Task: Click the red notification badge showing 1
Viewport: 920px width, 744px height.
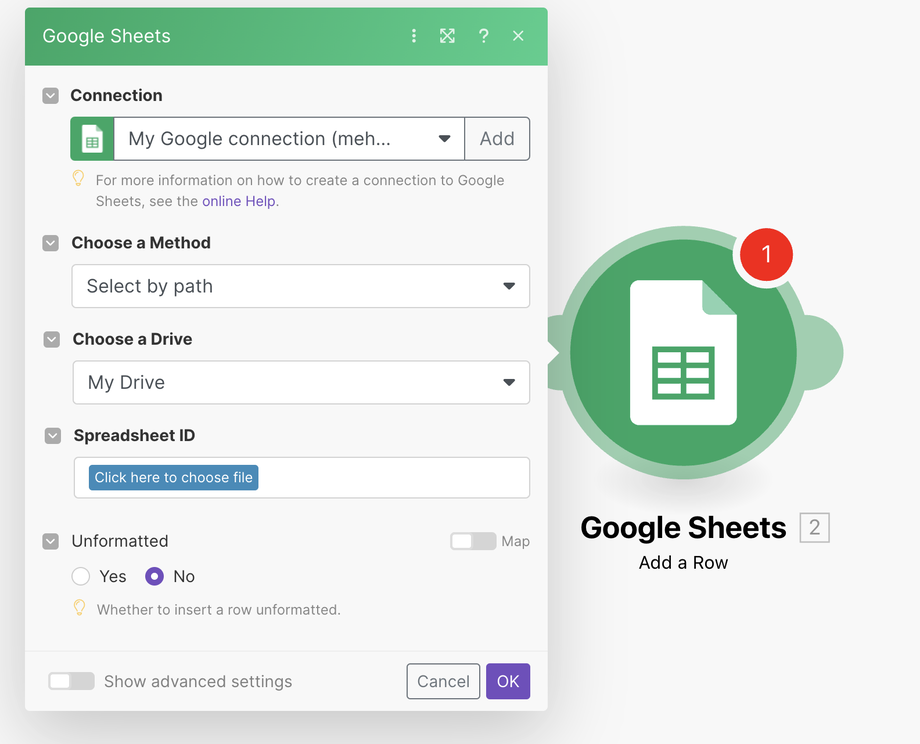Action: pyautogui.click(x=766, y=254)
